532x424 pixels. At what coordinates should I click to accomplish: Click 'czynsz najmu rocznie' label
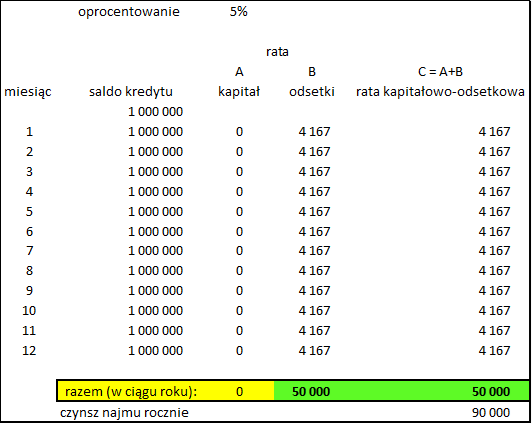pyautogui.click(x=124, y=413)
